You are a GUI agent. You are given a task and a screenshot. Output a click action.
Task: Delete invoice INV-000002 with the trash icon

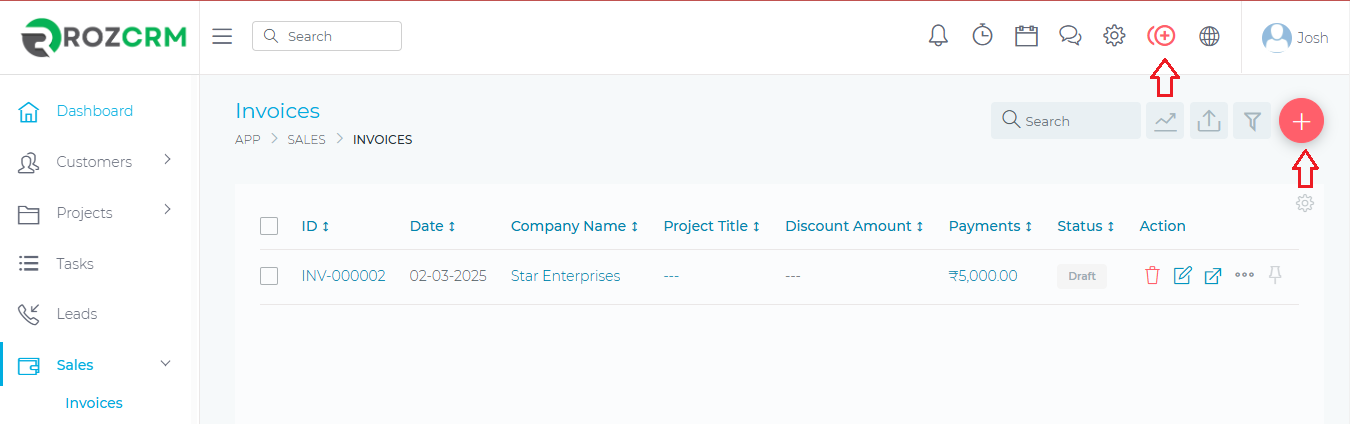click(x=1152, y=276)
